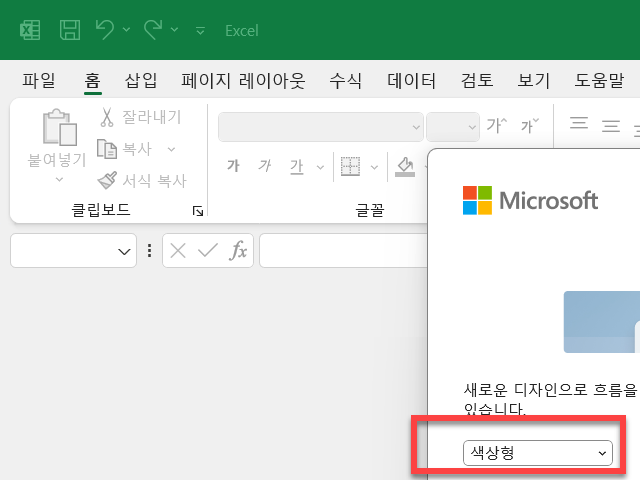Increase font size with 가^ button
The image size is (640, 480).
pos(497,125)
